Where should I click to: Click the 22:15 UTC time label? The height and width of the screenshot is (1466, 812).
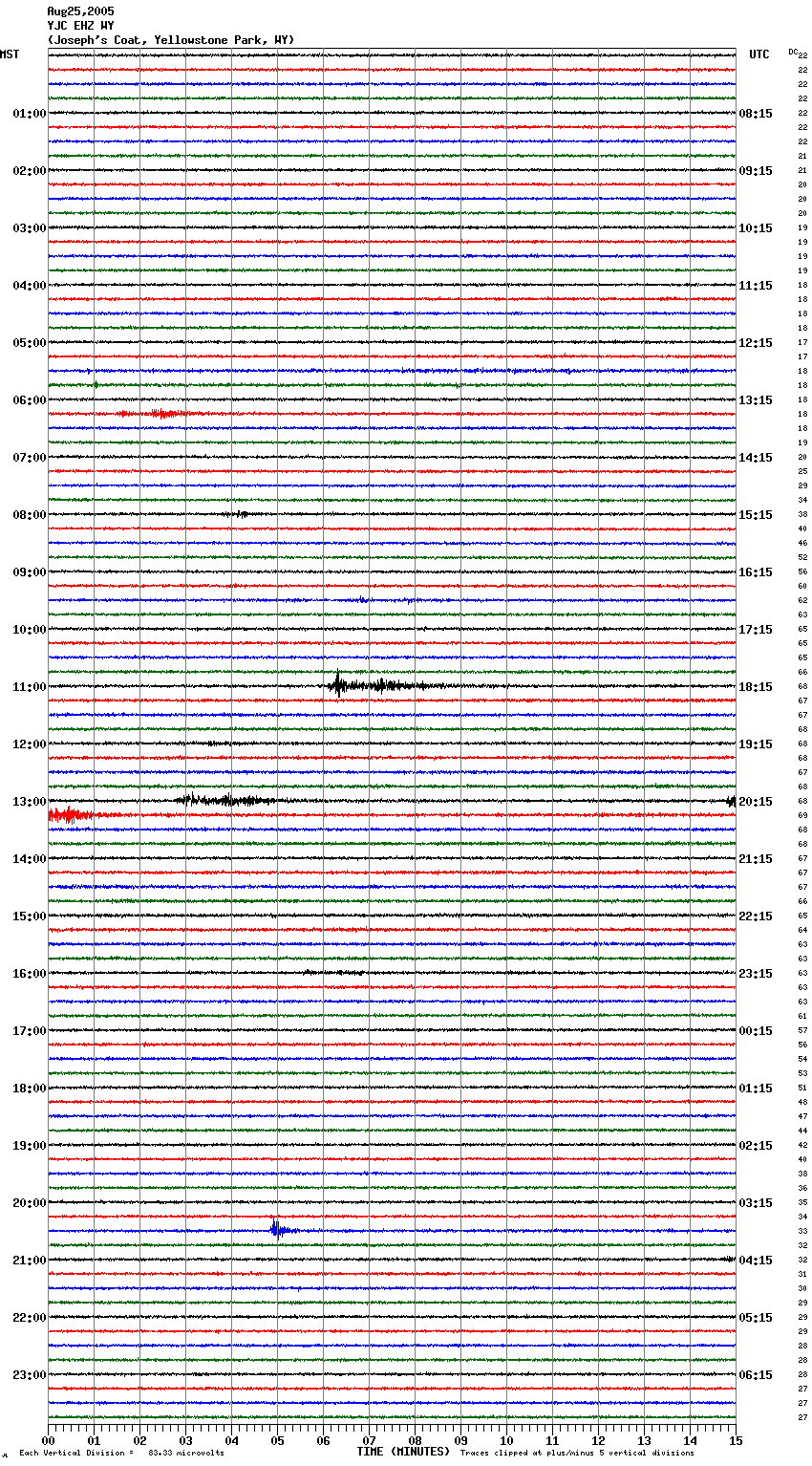(756, 916)
